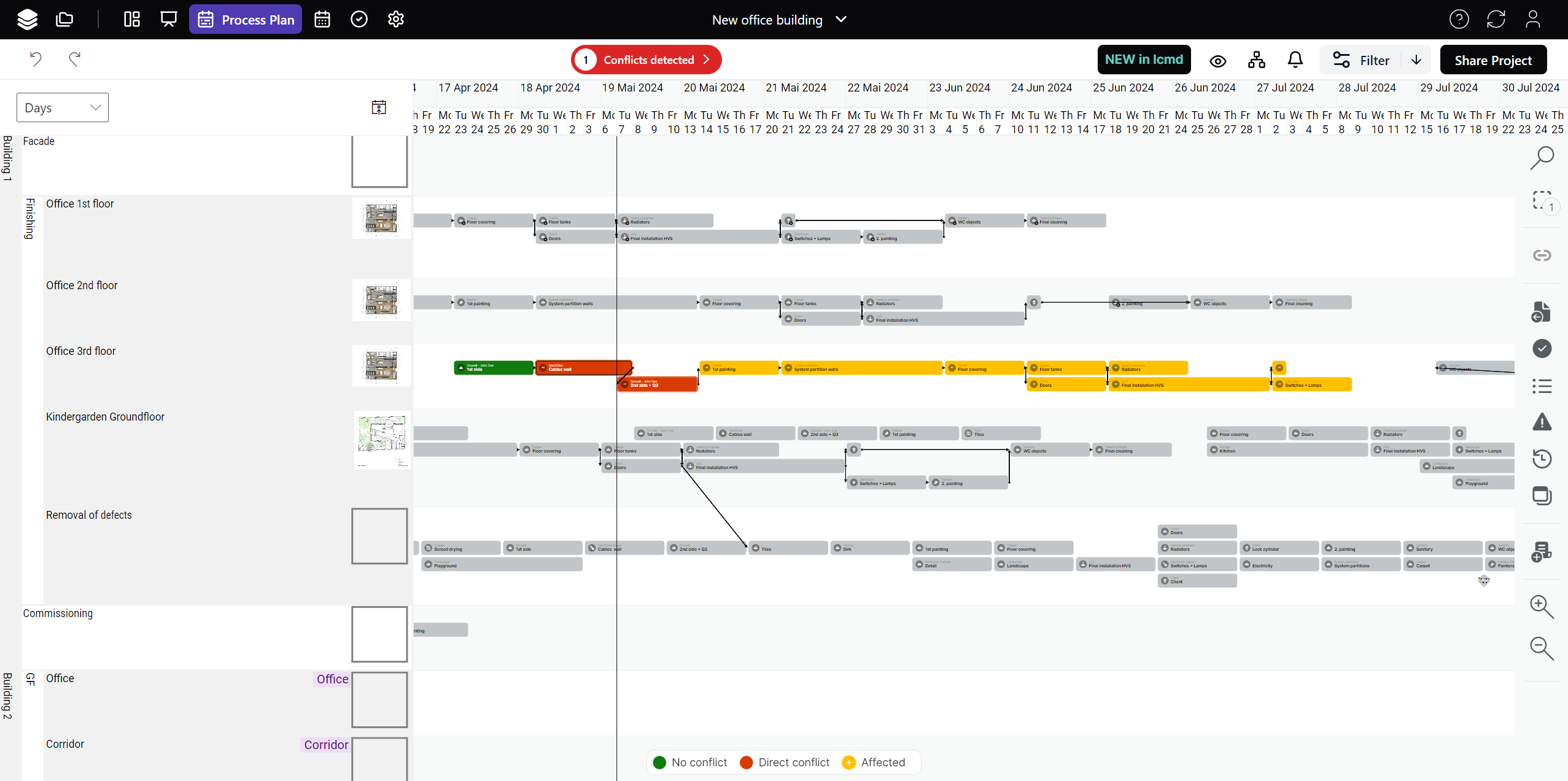Open the warning triangle panel
1568x781 pixels.
click(x=1542, y=422)
